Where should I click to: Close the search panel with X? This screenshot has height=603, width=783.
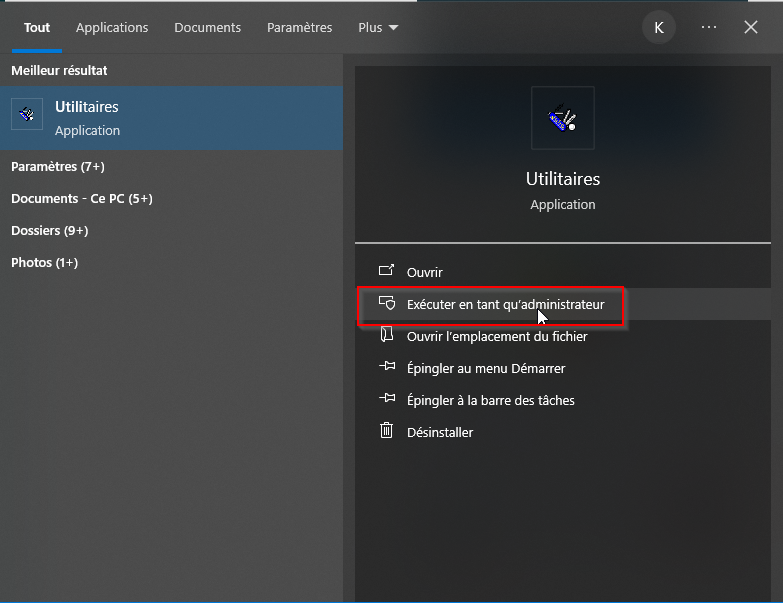pyautogui.click(x=751, y=27)
